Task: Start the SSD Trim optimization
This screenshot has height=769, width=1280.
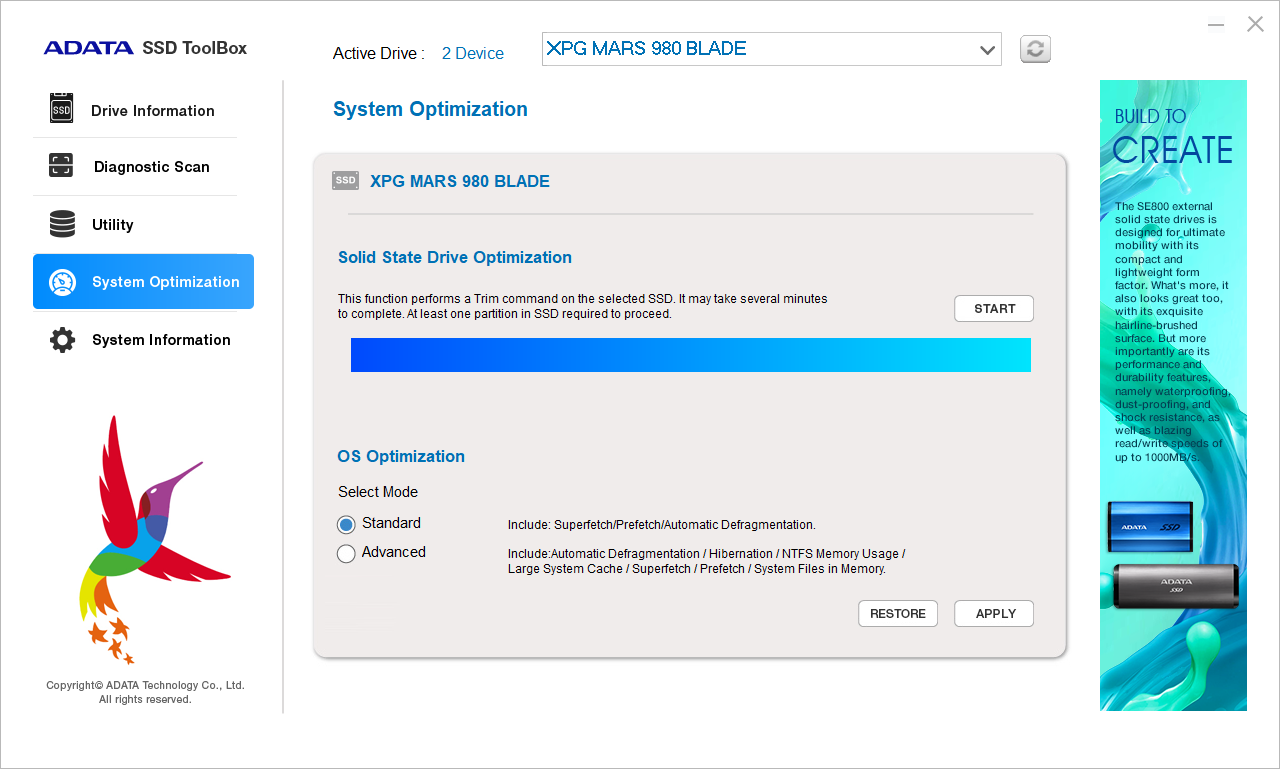Action: (994, 309)
